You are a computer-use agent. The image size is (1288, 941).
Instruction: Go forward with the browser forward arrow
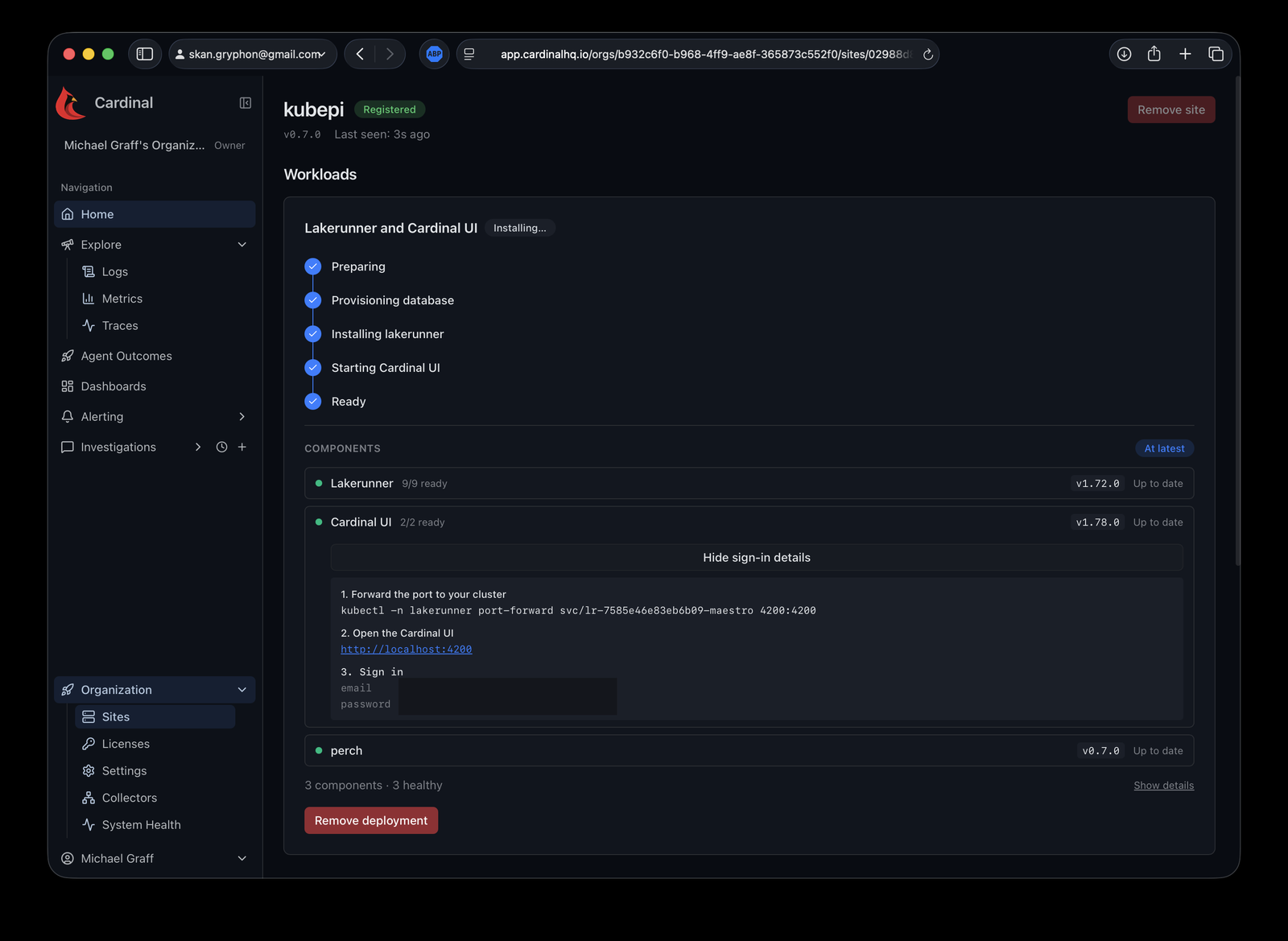pyautogui.click(x=390, y=54)
